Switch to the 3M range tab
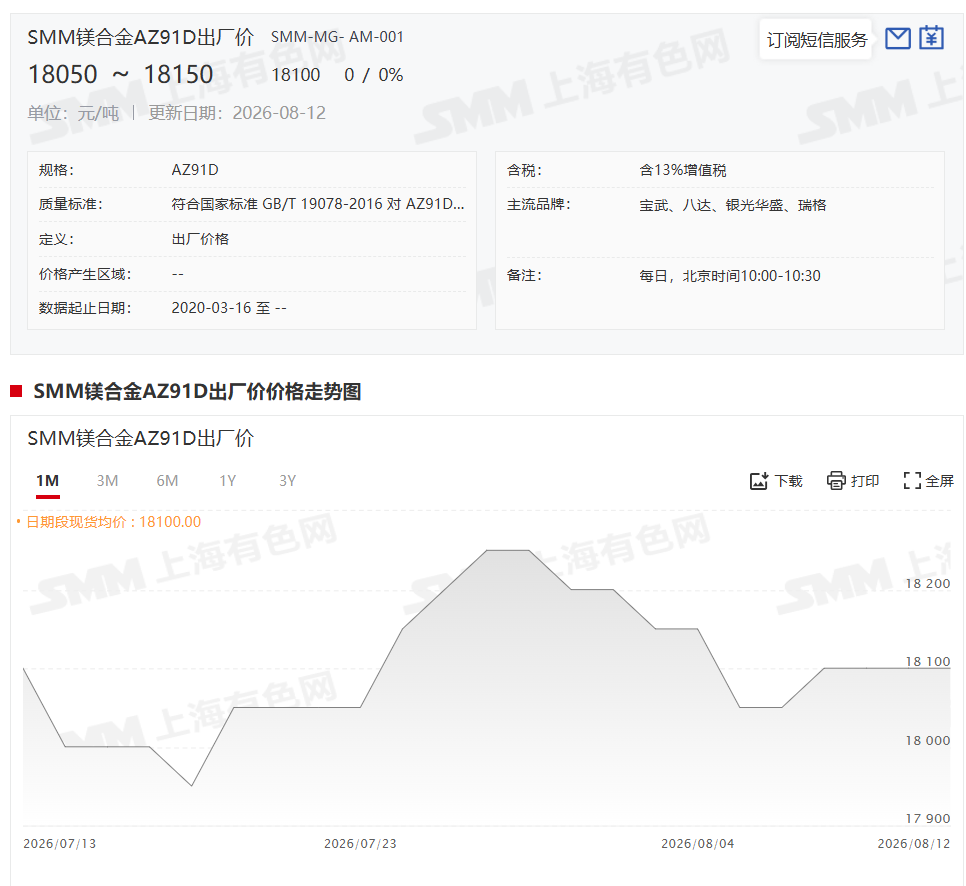This screenshot has width=966, height=886. [107, 481]
